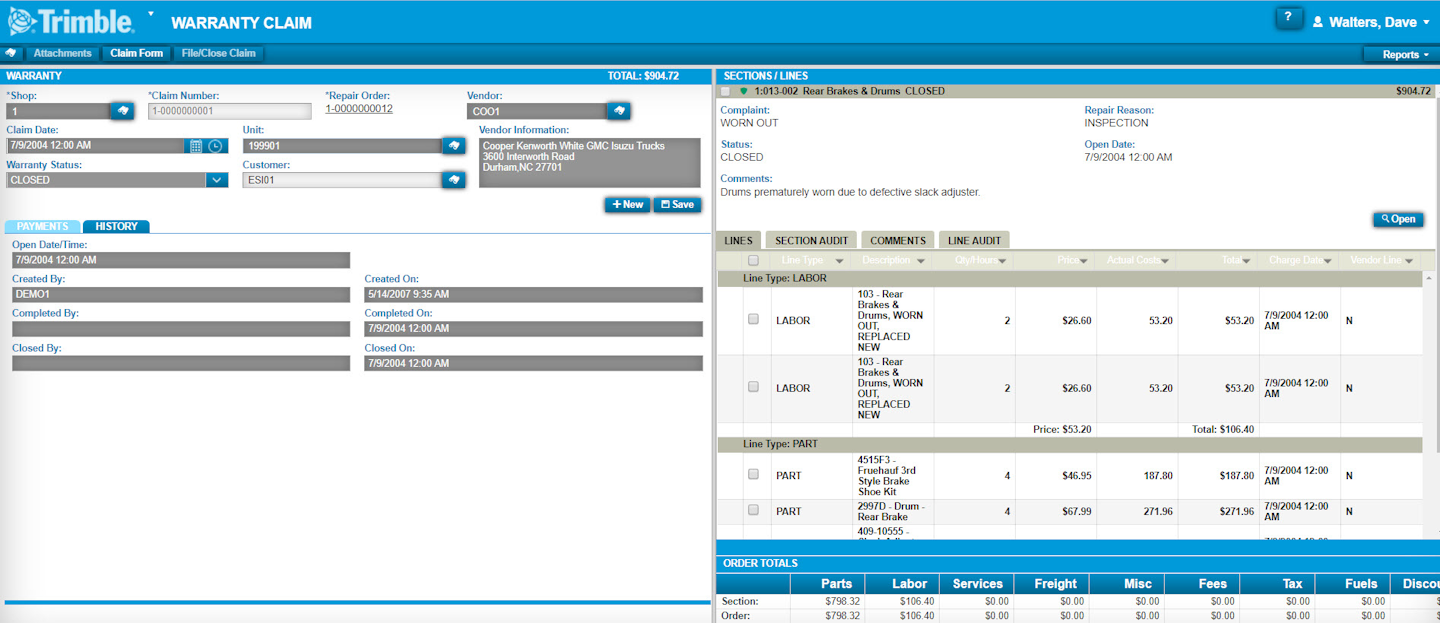Open the Reports dropdown menu
This screenshot has height=623, width=1440.
[x=1404, y=54]
